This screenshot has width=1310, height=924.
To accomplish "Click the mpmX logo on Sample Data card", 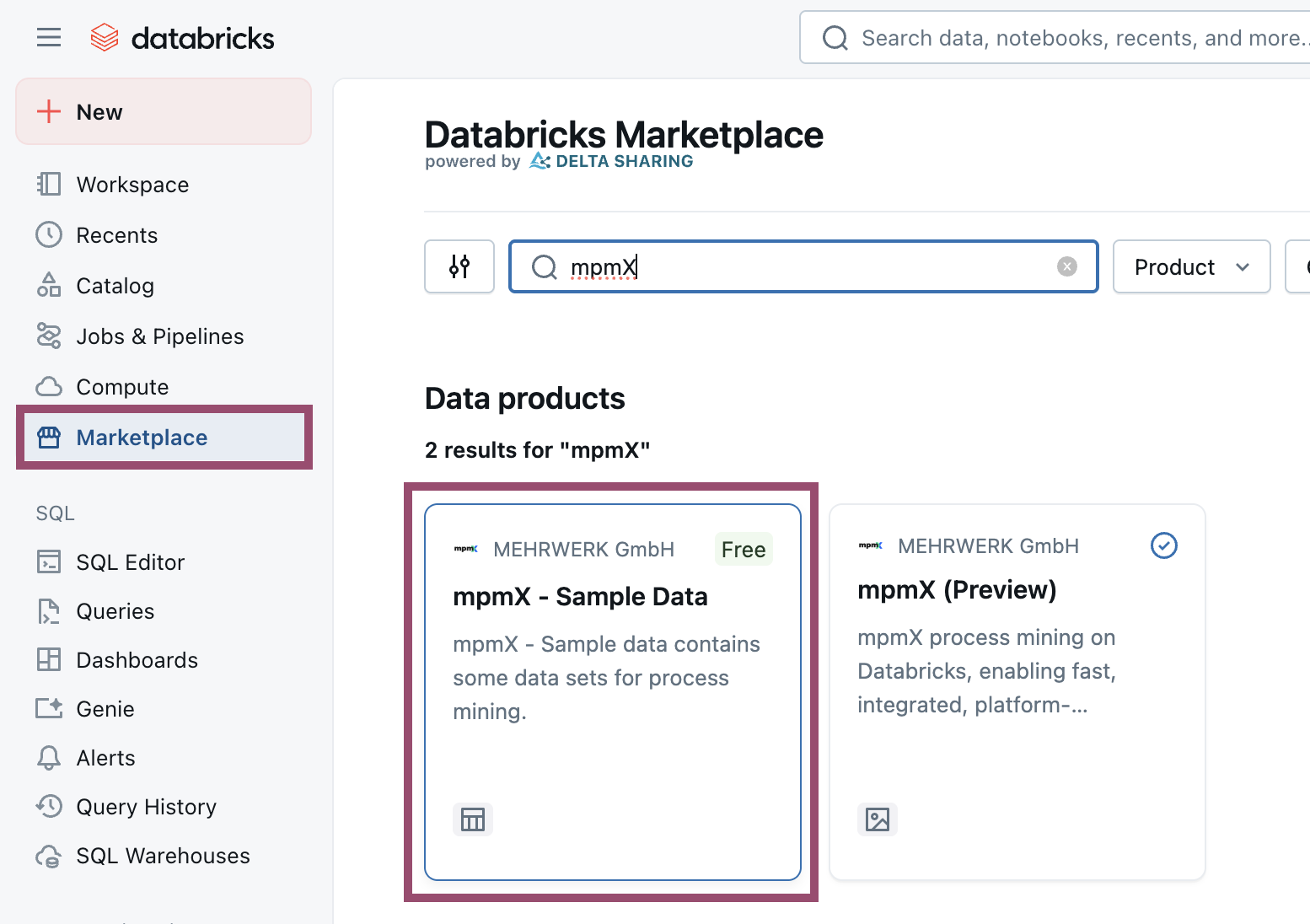I will coord(466,549).
